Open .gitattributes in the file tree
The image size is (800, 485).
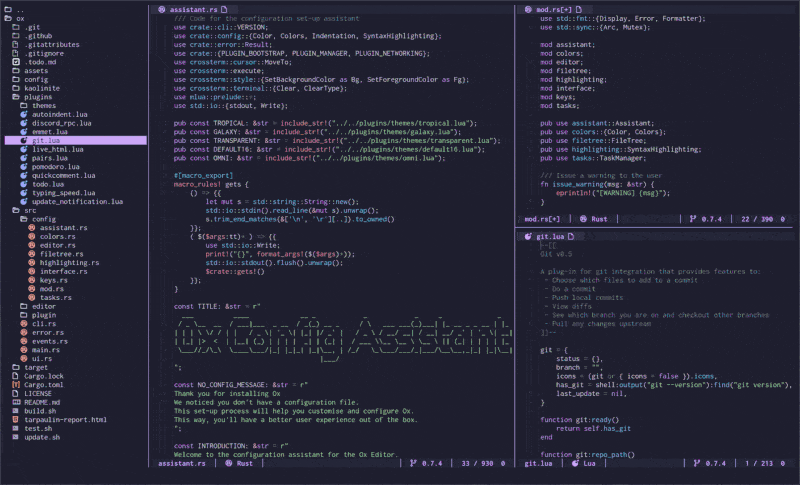(x=52, y=44)
